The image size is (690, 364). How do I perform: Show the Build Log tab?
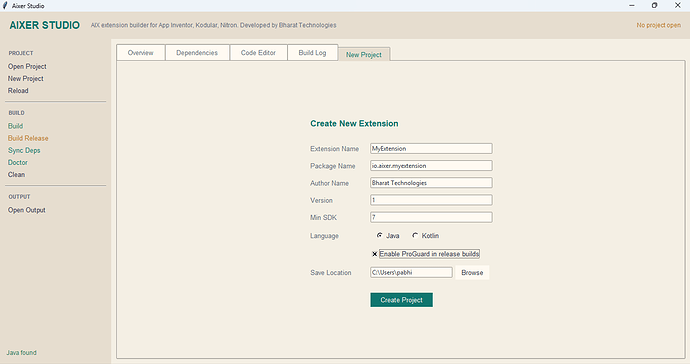pos(312,52)
